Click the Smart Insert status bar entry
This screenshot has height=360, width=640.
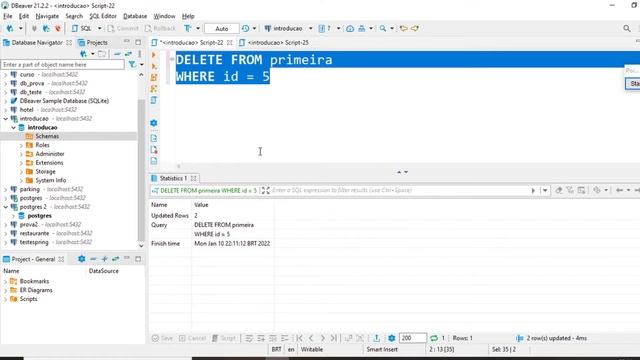tap(382, 349)
